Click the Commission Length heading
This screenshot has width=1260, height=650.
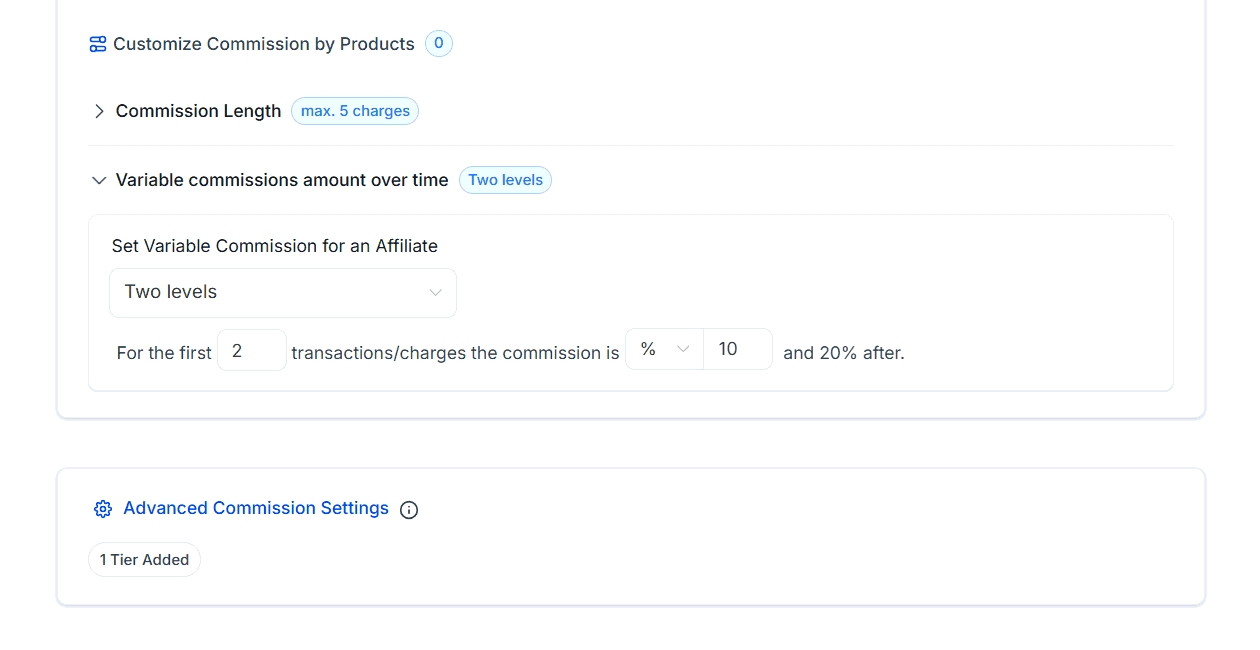coord(198,111)
